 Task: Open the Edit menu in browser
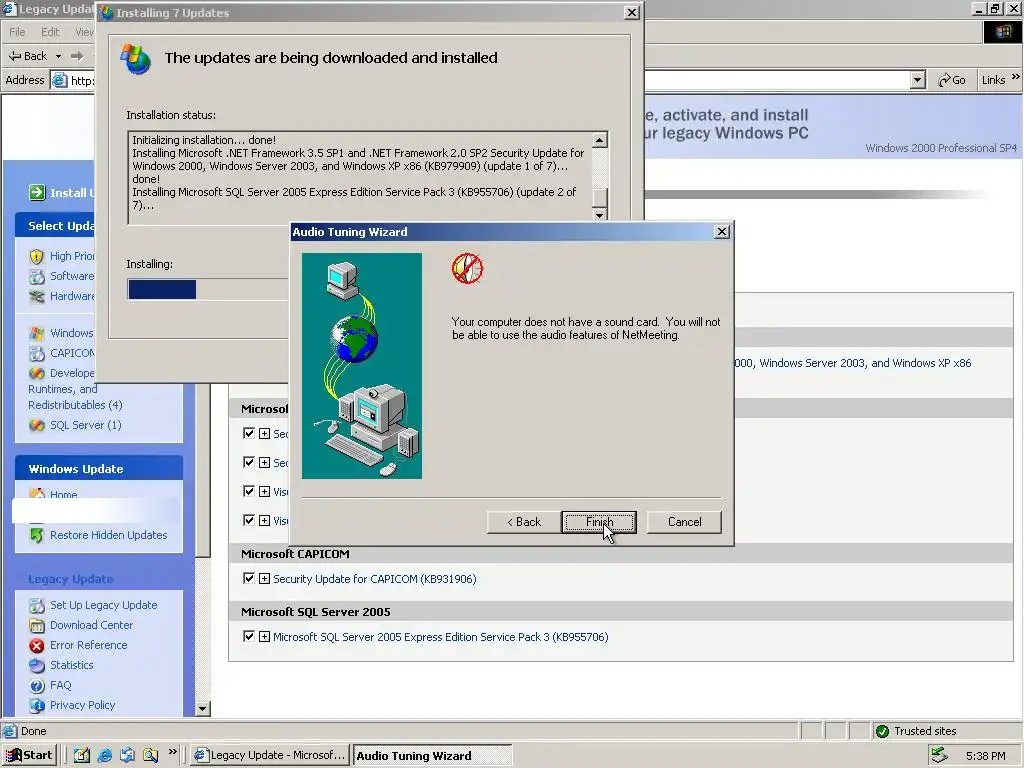point(50,32)
